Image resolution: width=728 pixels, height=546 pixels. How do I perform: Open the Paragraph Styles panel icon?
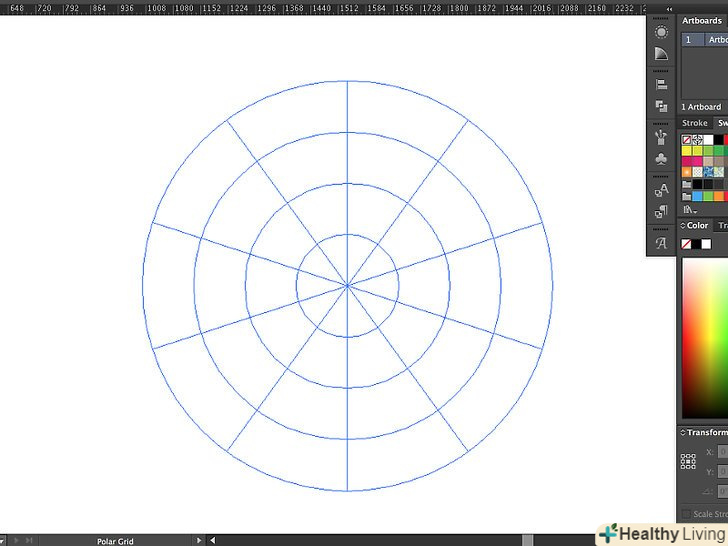tap(661, 212)
